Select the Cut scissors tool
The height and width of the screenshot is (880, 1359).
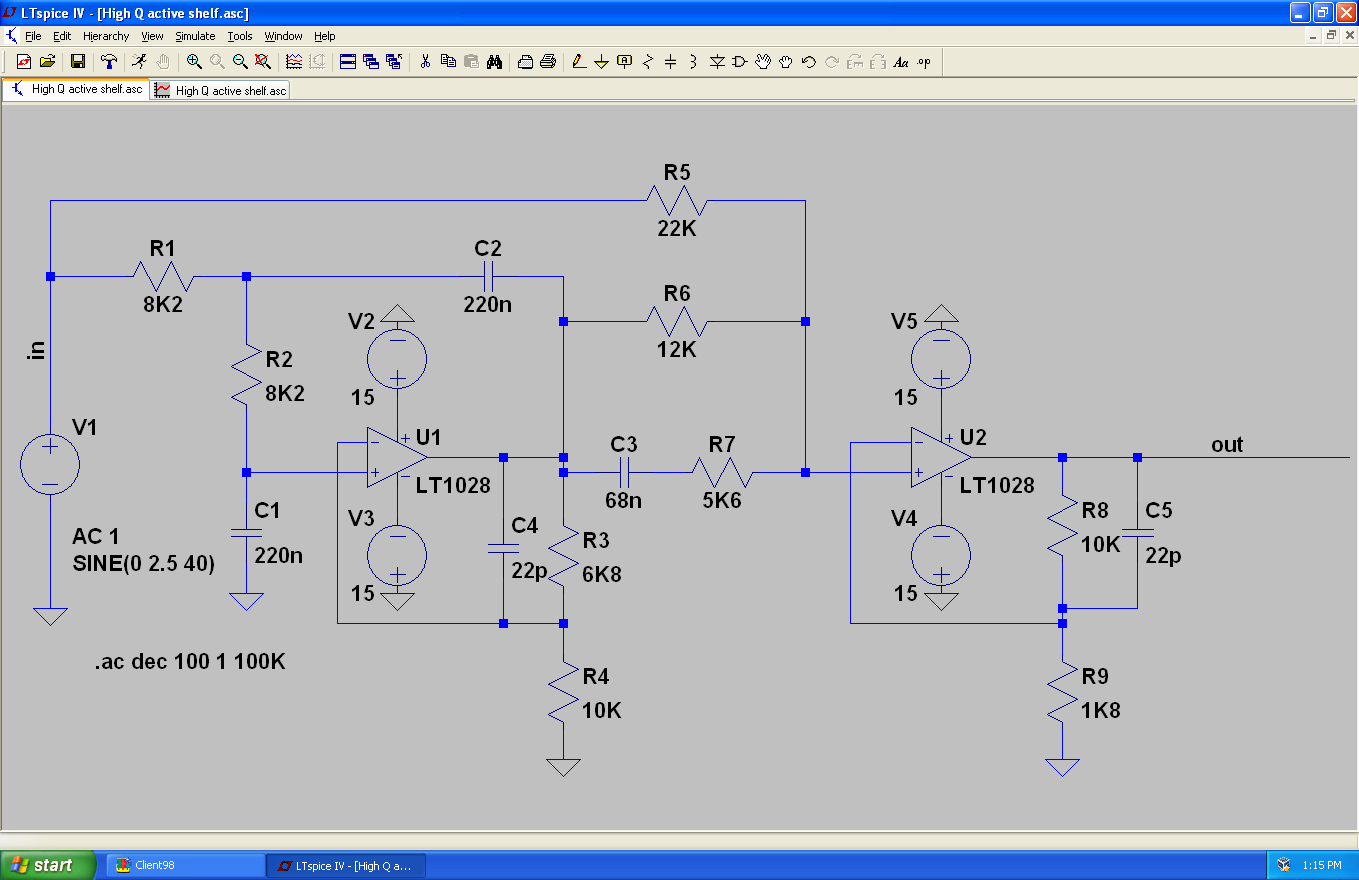425,62
